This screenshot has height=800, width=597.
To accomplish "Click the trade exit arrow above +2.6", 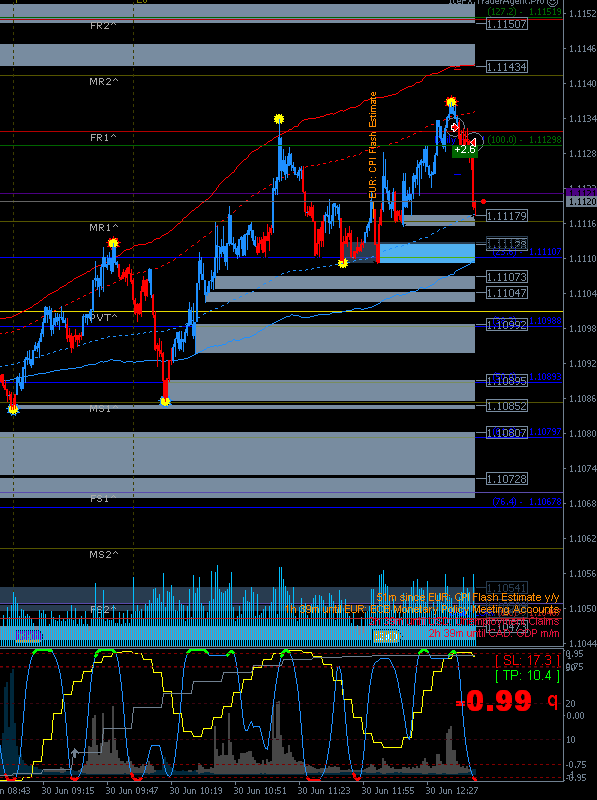I will click(473, 142).
